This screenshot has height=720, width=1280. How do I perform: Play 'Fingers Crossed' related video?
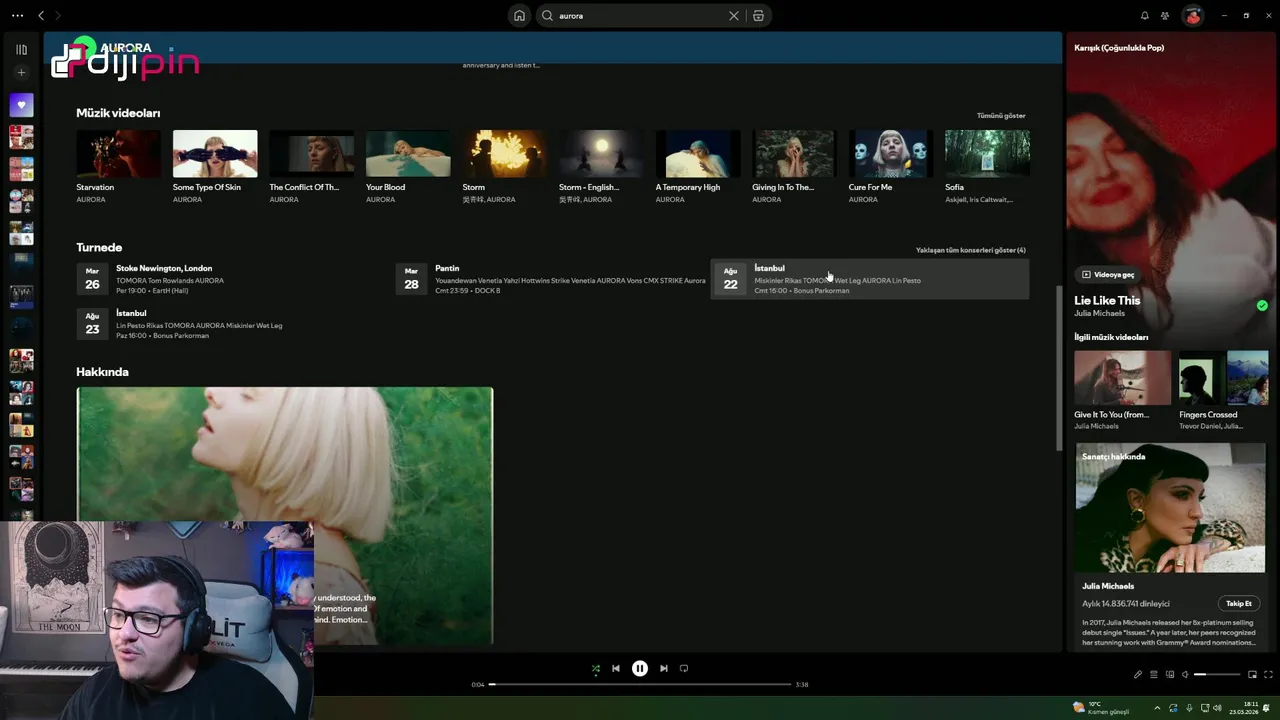tap(1223, 377)
